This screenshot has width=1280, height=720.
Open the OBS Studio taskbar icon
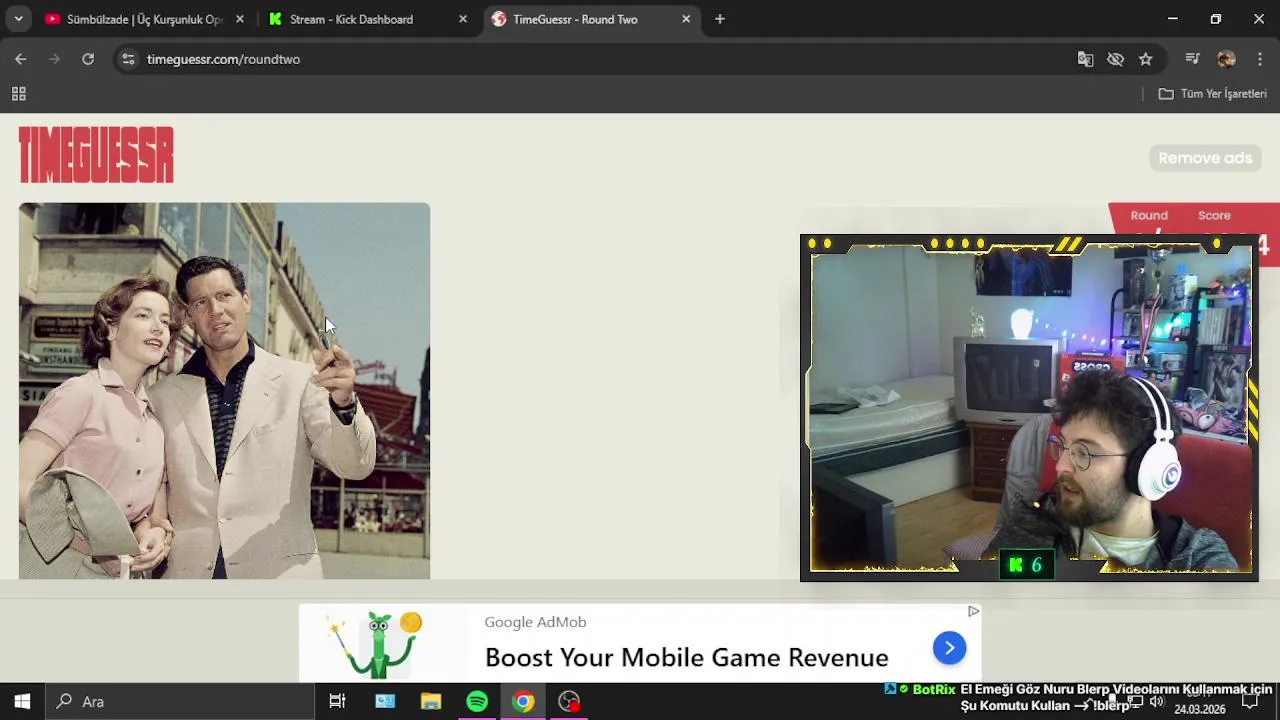pos(569,701)
